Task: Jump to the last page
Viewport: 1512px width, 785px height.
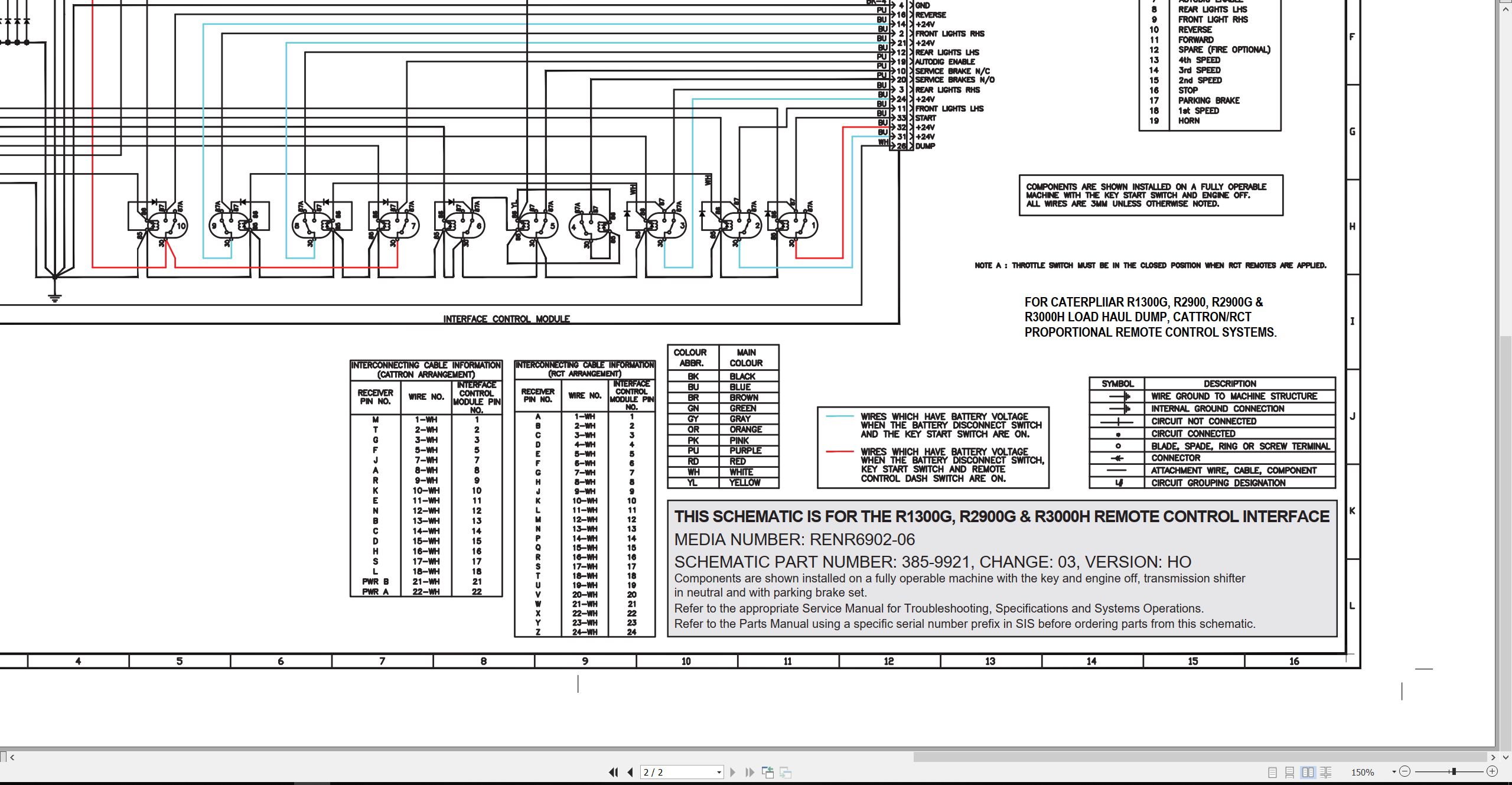Action: click(750, 772)
